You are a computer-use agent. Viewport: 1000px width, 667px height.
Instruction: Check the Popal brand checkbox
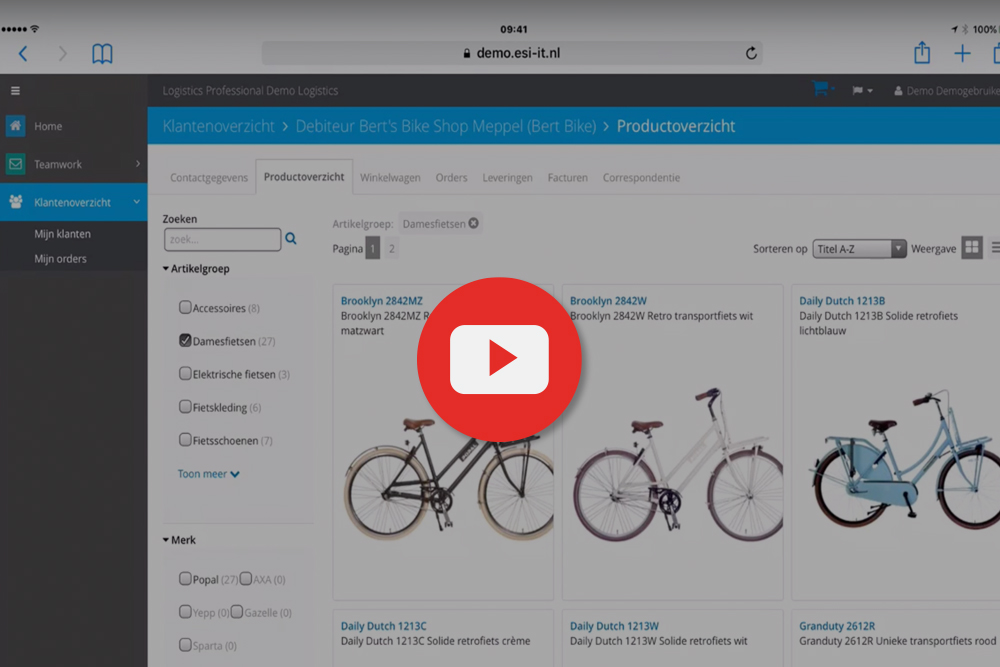click(185, 579)
